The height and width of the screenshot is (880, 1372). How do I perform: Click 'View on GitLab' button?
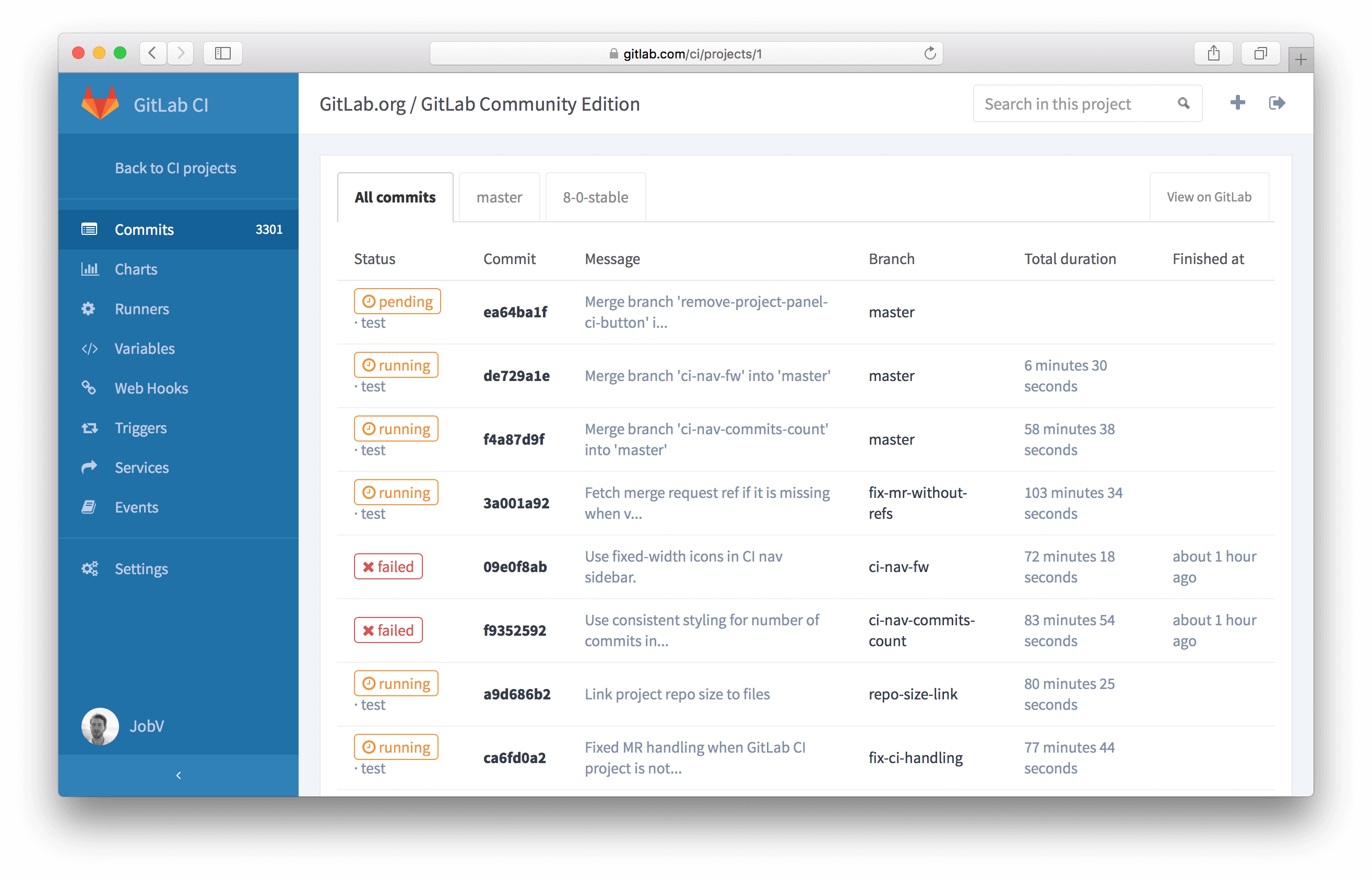tap(1208, 196)
